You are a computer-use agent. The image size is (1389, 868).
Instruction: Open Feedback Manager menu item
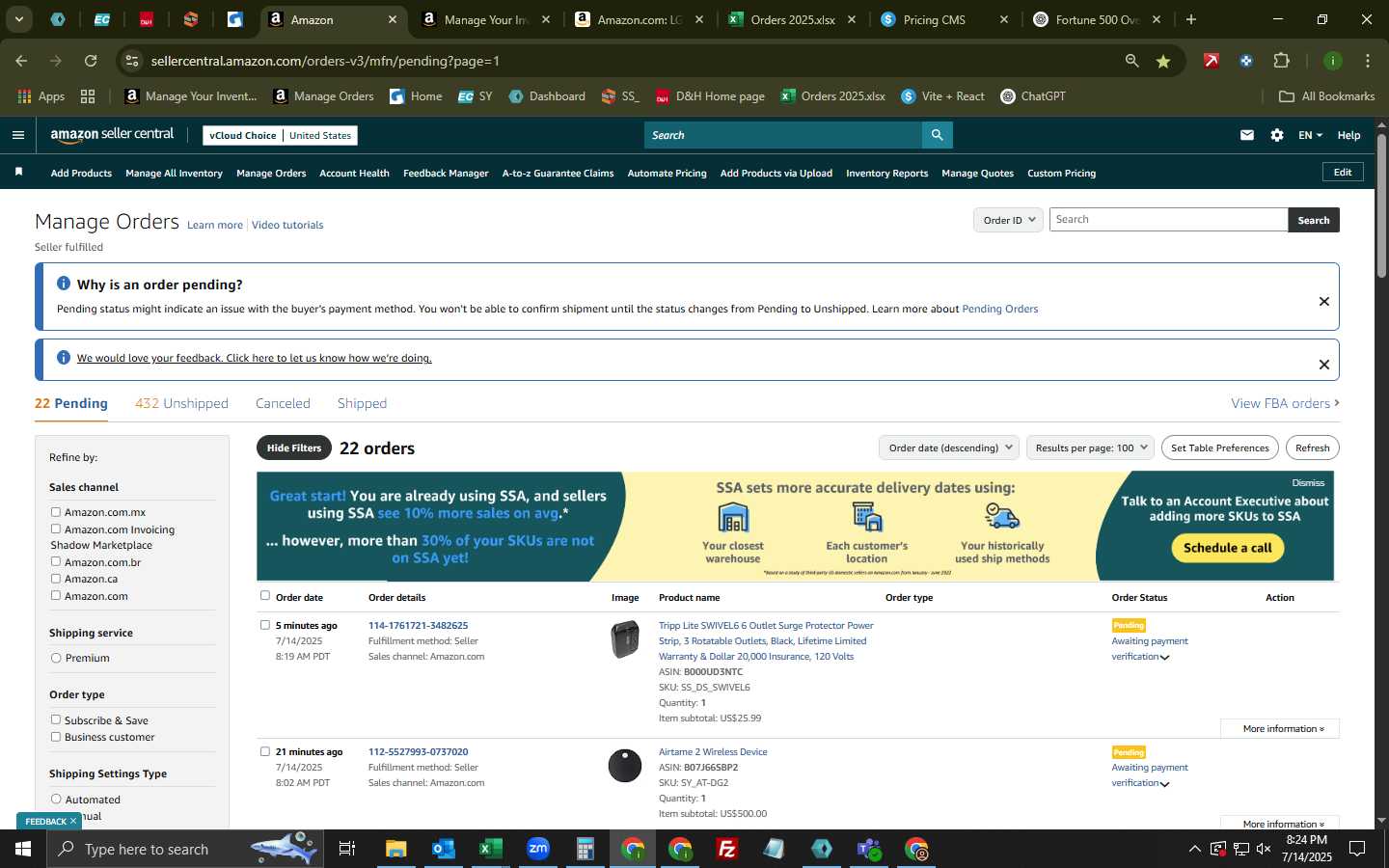click(446, 174)
